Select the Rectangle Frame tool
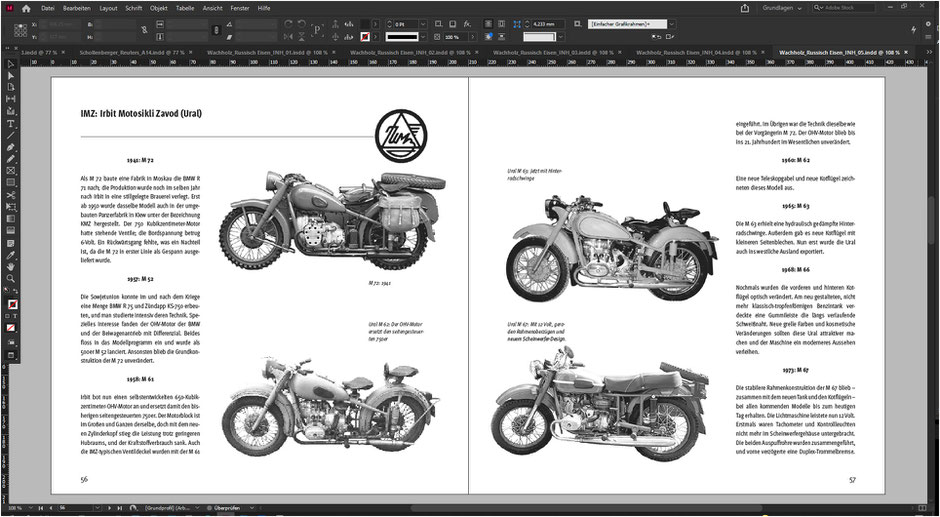The image size is (940, 517). [x=11, y=171]
